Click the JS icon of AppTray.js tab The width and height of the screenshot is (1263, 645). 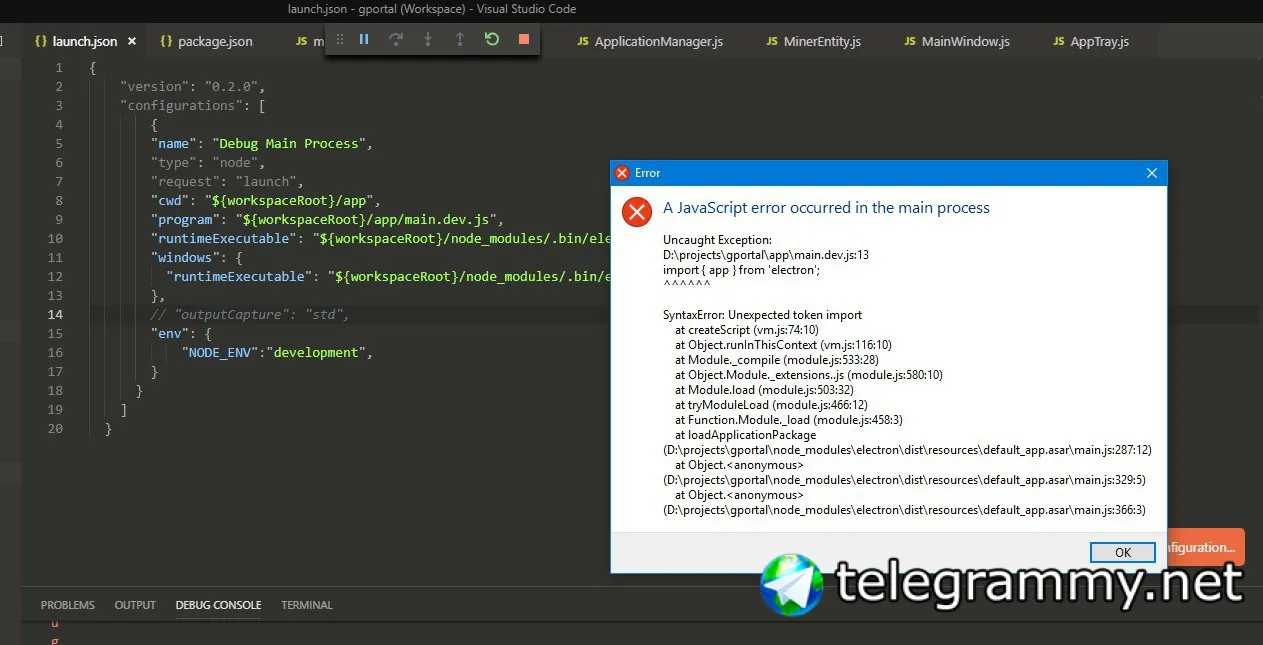[x=1059, y=41]
